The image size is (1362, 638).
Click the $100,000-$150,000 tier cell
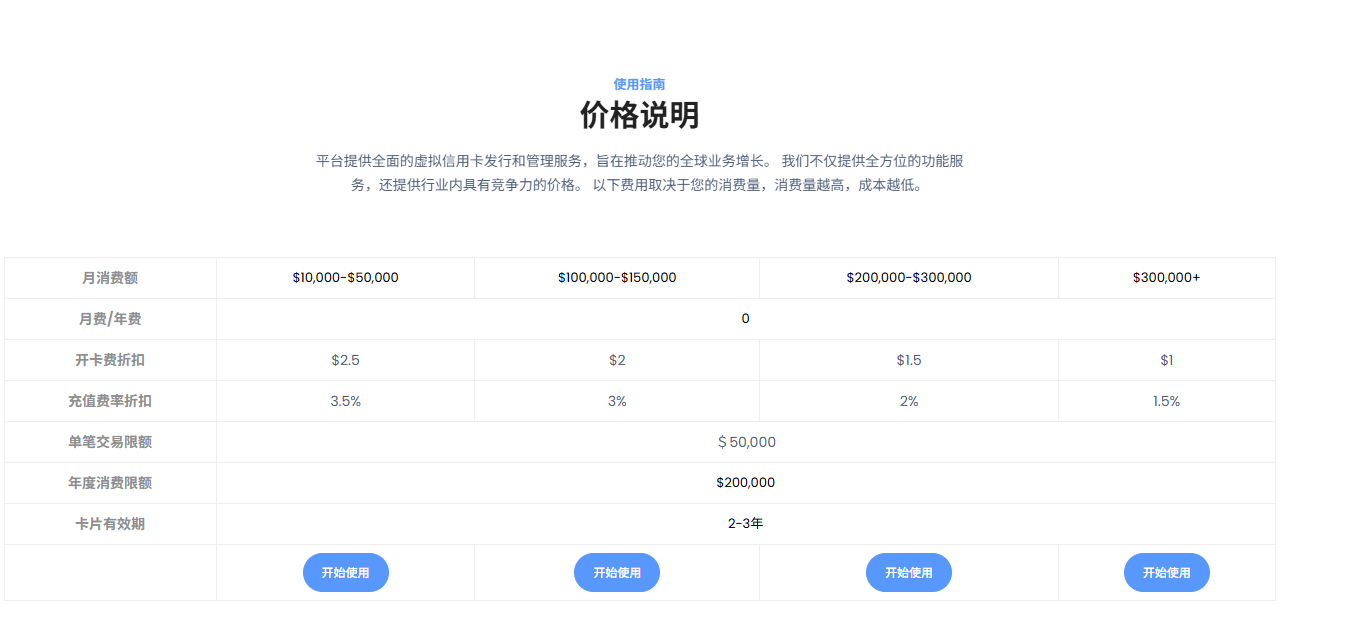click(617, 278)
